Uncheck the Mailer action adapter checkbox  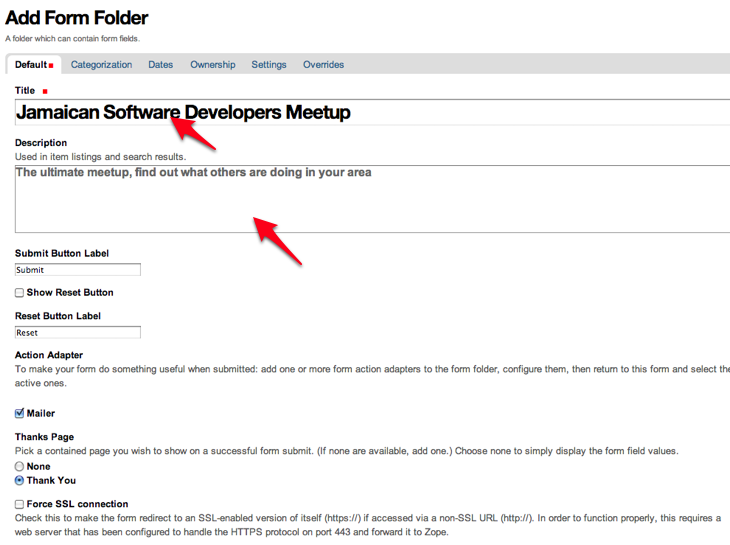pyautogui.click(x=20, y=413)
